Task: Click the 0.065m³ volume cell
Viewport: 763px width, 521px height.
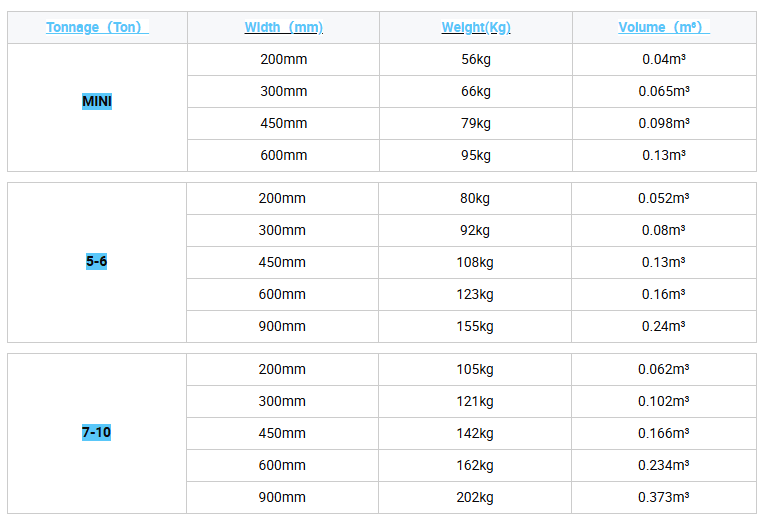Action: (x=664, y=92)
